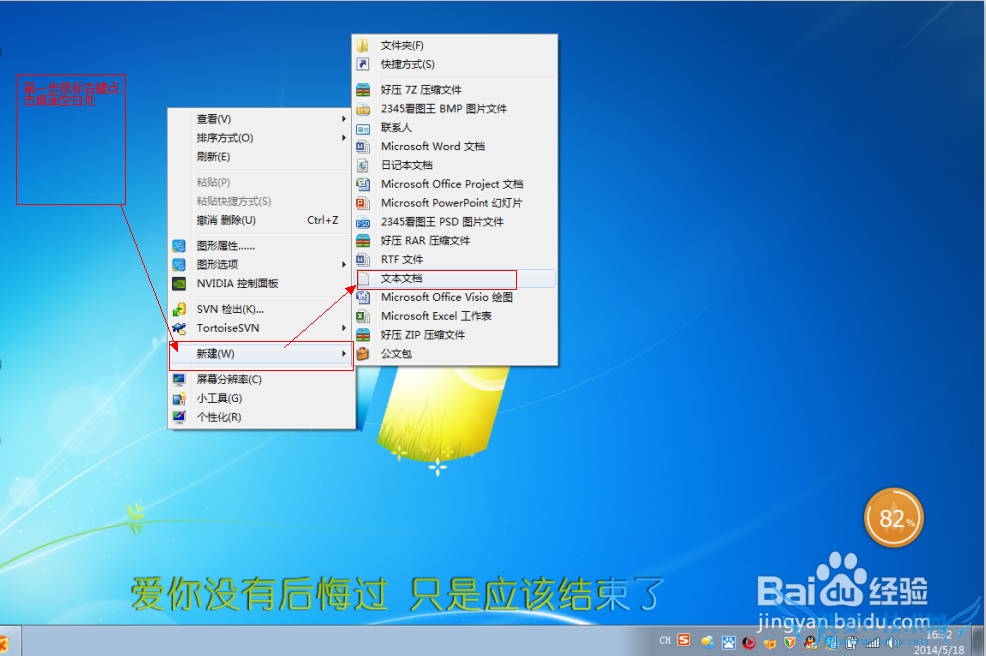Image resolution: width=986 pixels, height=656 pixels.
Task: Click the briefcase icon beside 公文包
Action: [x=363, y=353]
